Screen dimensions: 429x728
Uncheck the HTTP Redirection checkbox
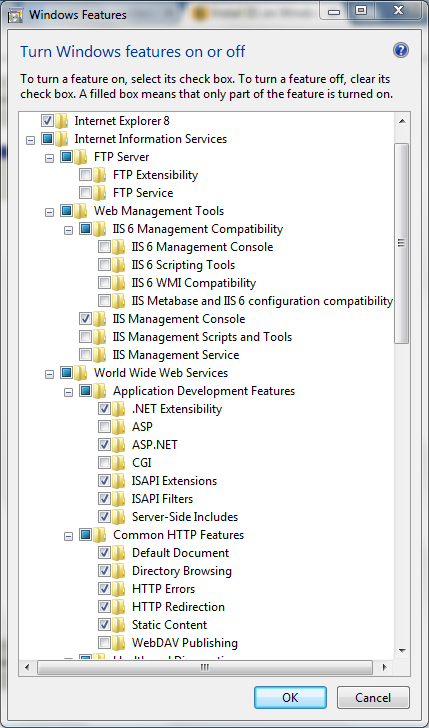[104, 607]
